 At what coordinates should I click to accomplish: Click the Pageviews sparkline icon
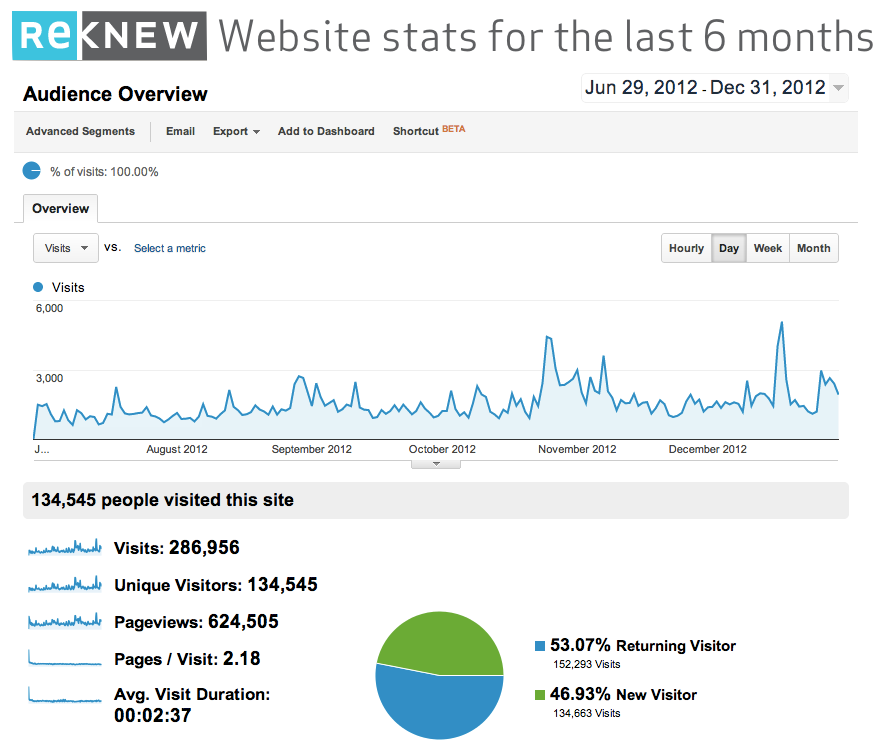tap(65, 621)
